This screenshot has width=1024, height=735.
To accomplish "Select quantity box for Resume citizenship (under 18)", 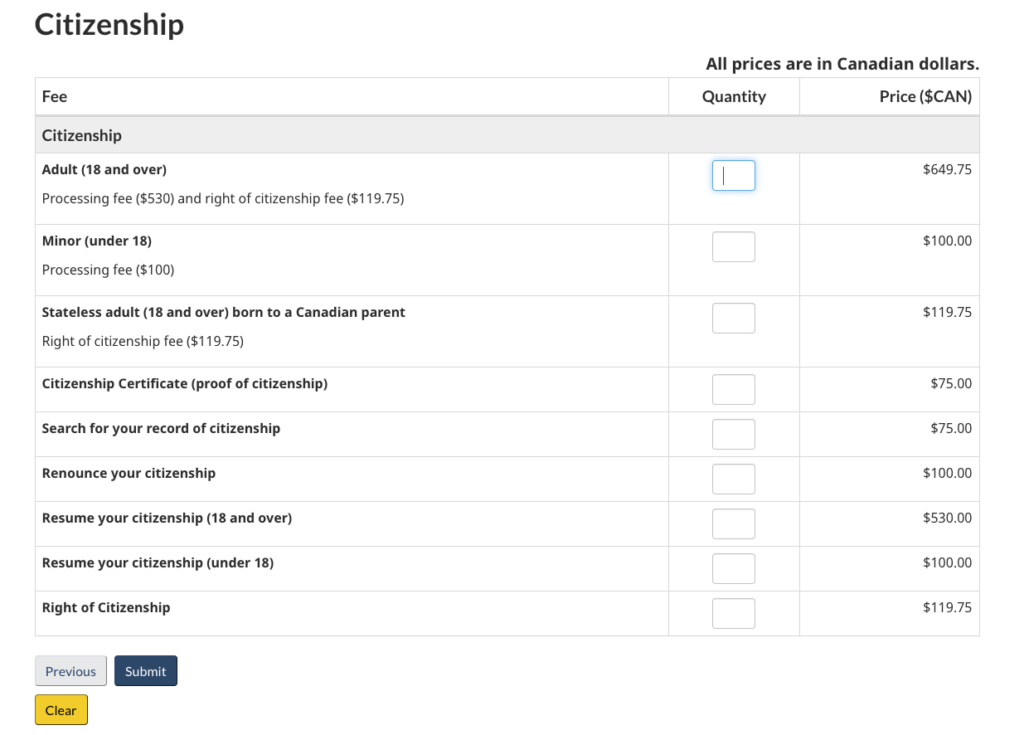I will pyautogui.click(x=733, y=569).
